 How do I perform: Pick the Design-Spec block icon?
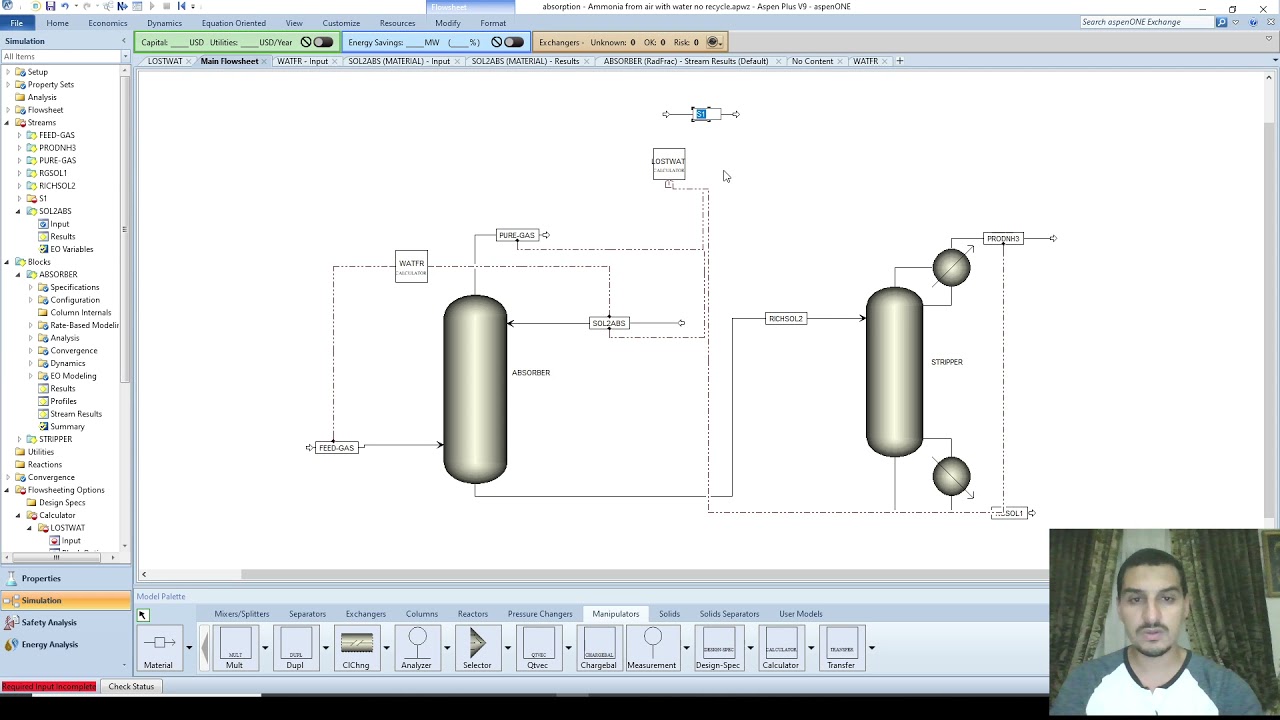[718, 648]
